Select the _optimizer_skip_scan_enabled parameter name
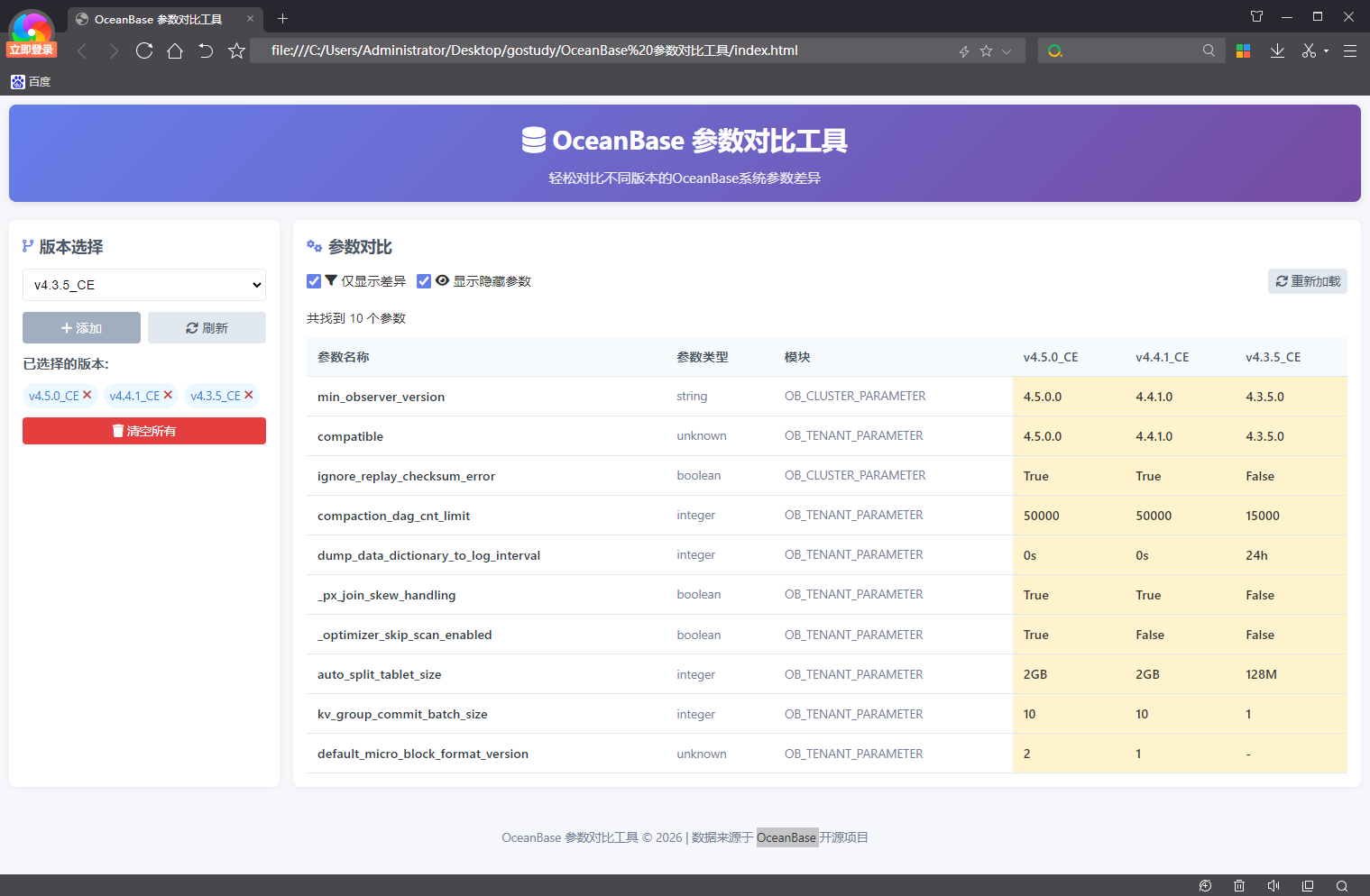This screenshot has width=1370, height=896. [x=404, y=635]
